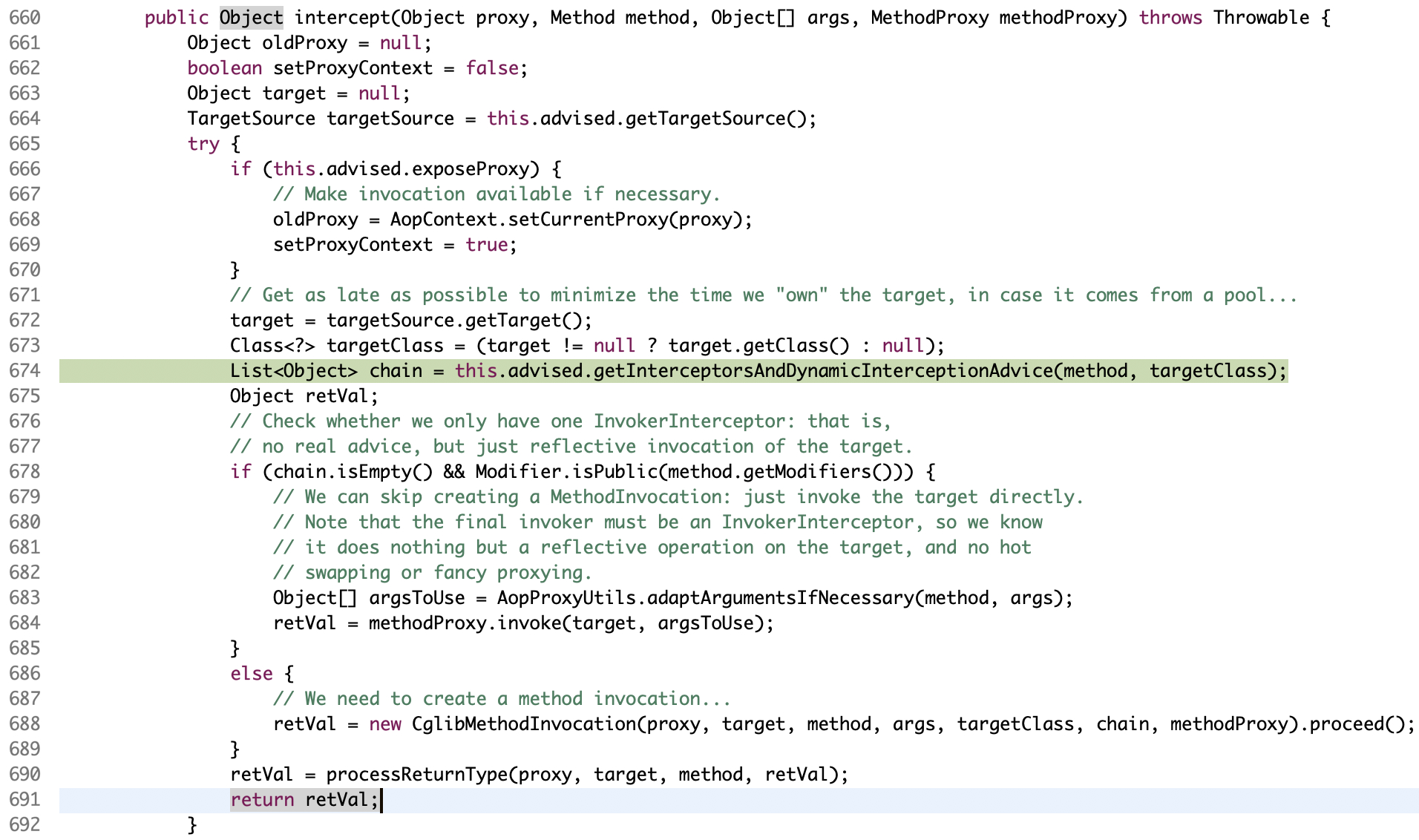
Task: Click 'exposeProxy' on line 666
Action: tap(471, 169)
